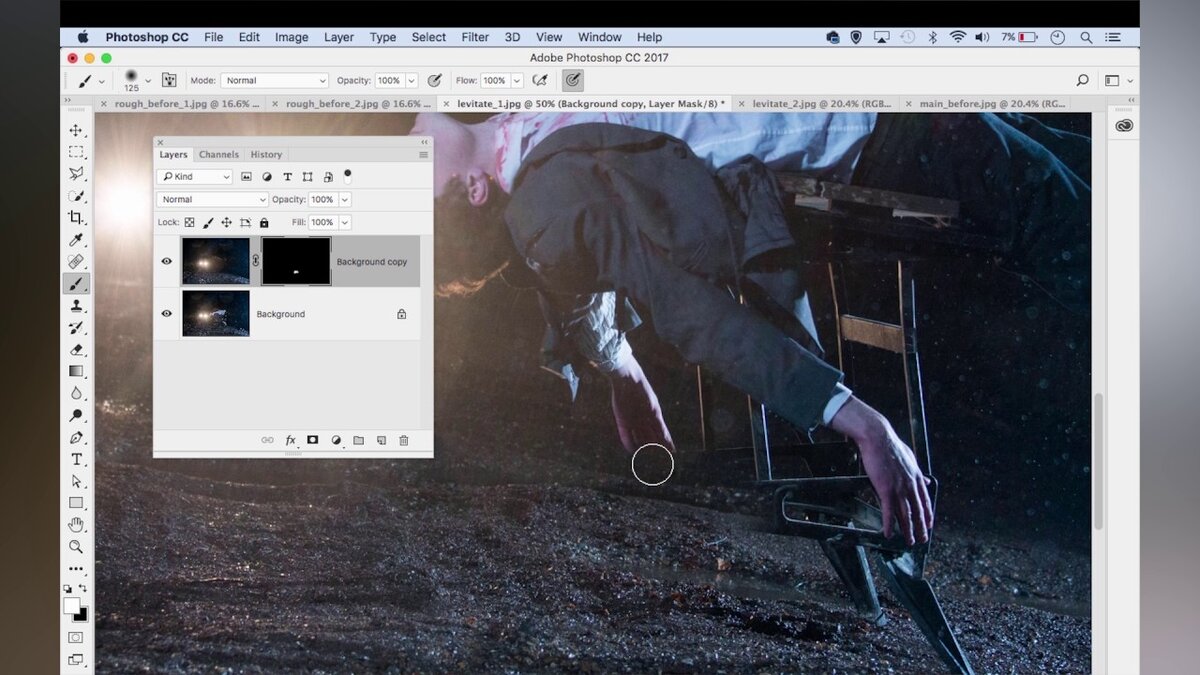Toggle pressure for size in options bar

pos(573,80)
